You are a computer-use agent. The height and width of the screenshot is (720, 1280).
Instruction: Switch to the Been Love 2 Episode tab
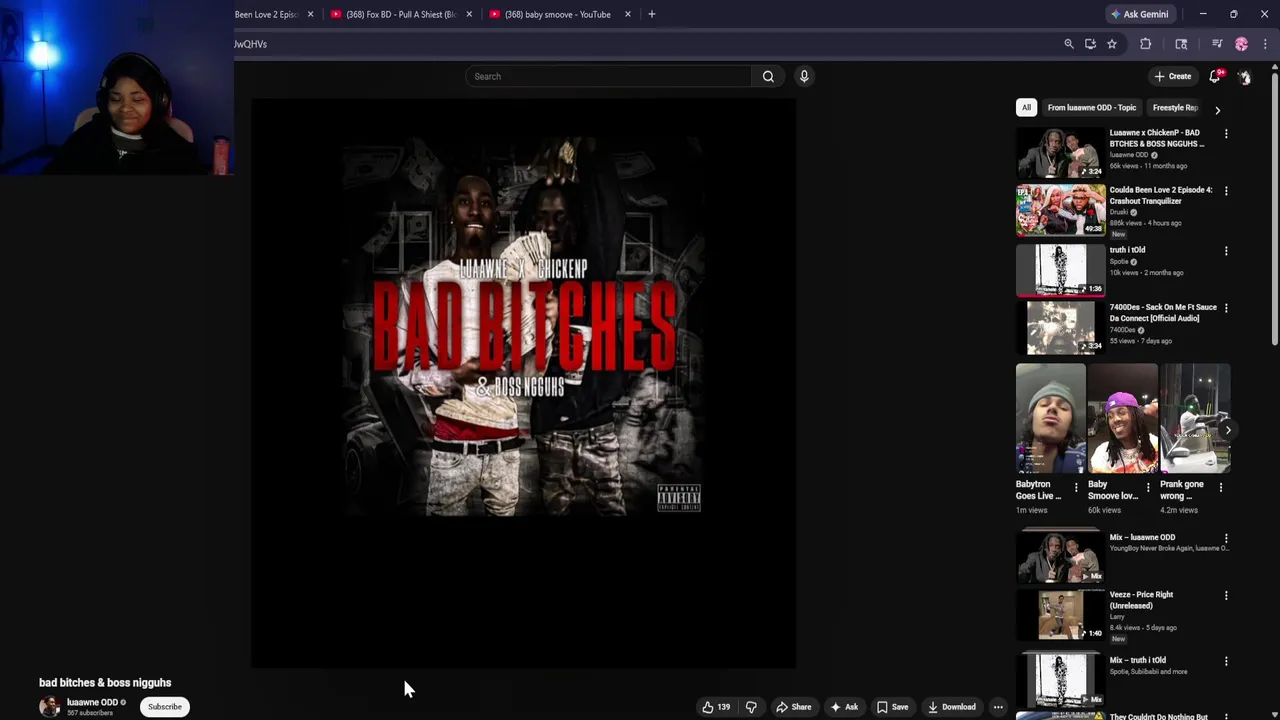point(266,14)
